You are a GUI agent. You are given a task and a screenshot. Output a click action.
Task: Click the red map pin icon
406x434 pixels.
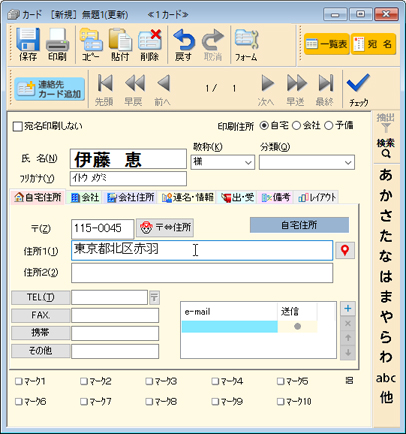(x=345, y=250)
